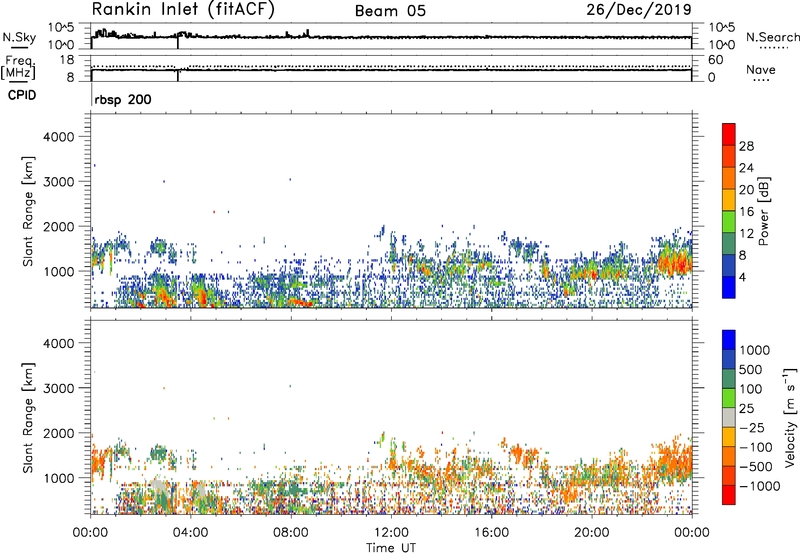Screen dimensions: 800x554
Task: Click the '08:00' time axis tick label
Action: (291, 533)
